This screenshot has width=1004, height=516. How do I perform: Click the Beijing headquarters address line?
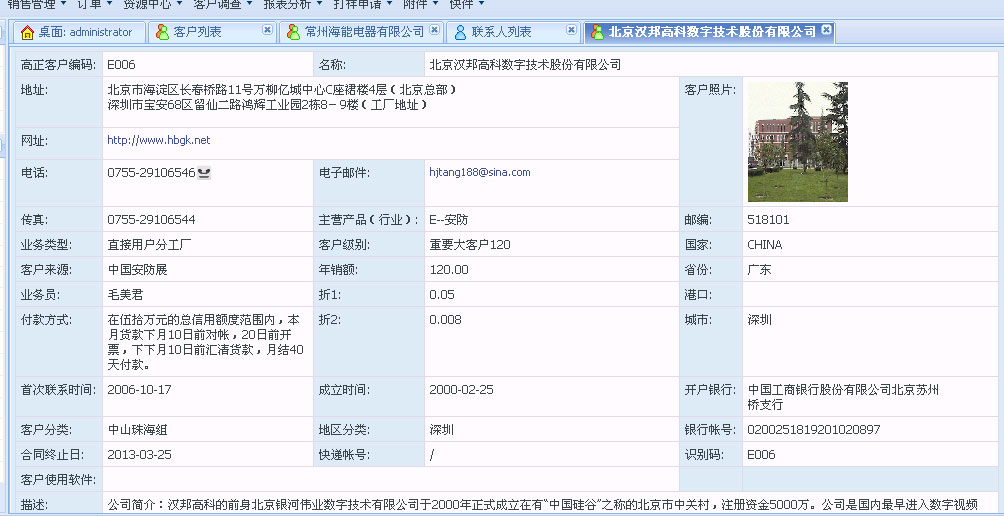pos(282,89)
